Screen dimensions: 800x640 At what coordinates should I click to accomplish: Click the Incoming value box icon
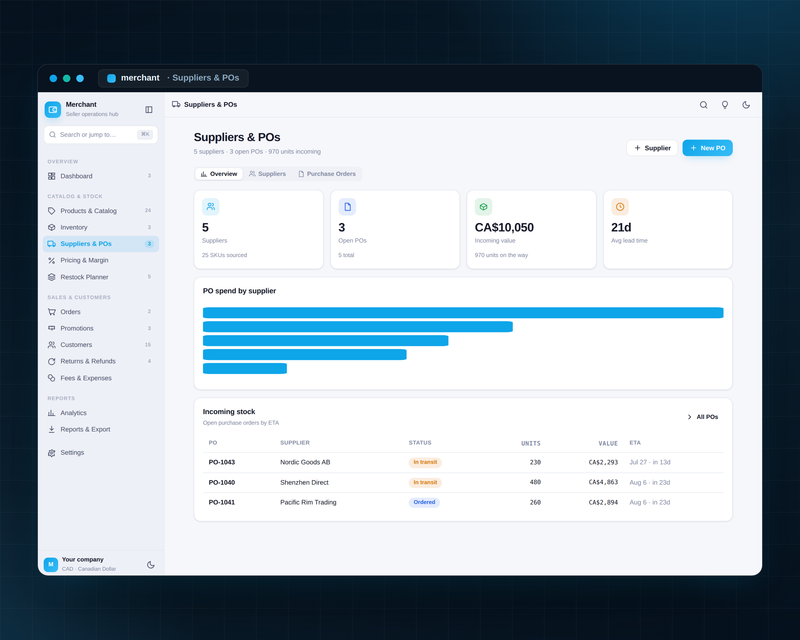click(x=483, y=207)
